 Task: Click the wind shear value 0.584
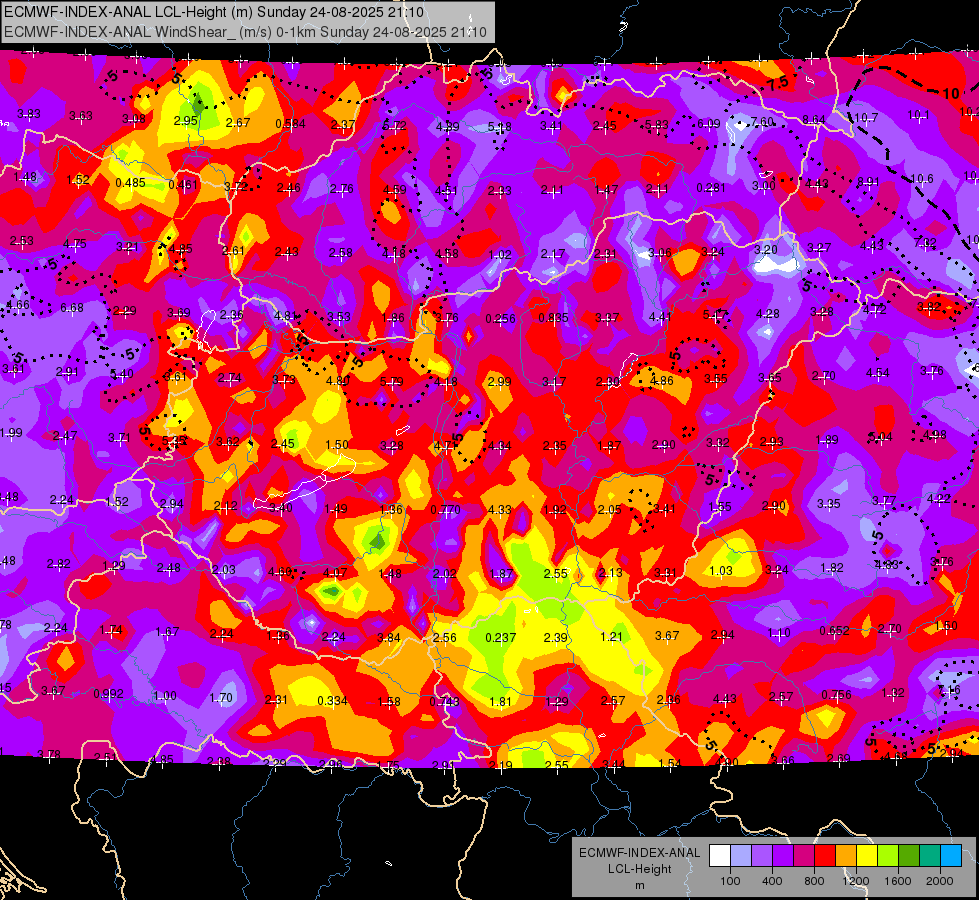[x=290, y=124]
